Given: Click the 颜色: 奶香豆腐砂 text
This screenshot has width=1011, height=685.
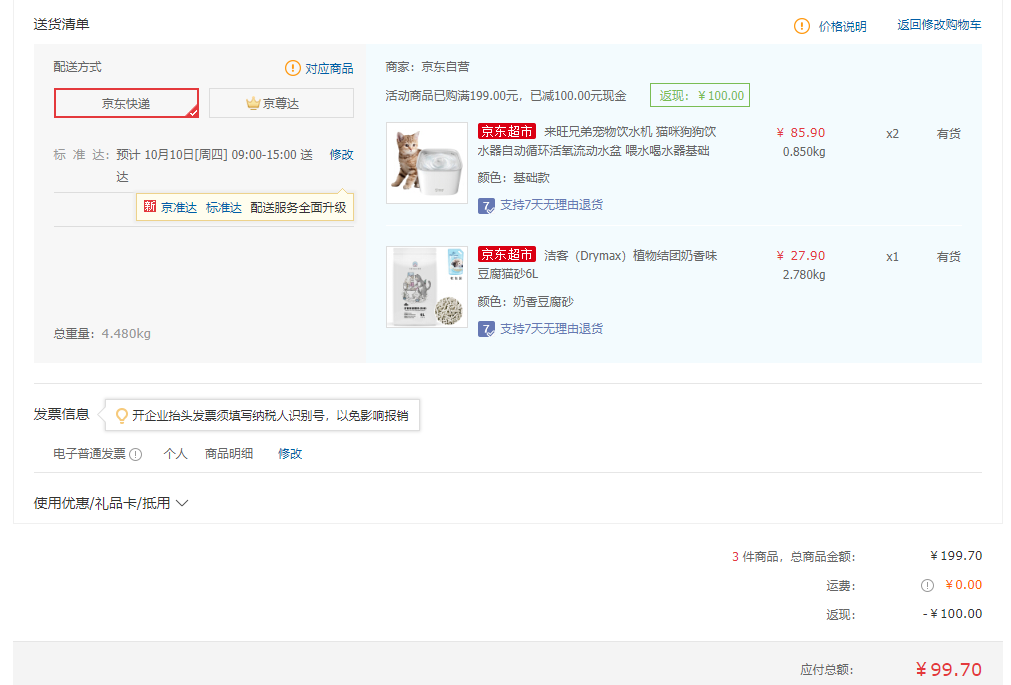Looking at the screenshot, I should pos(525,302).
